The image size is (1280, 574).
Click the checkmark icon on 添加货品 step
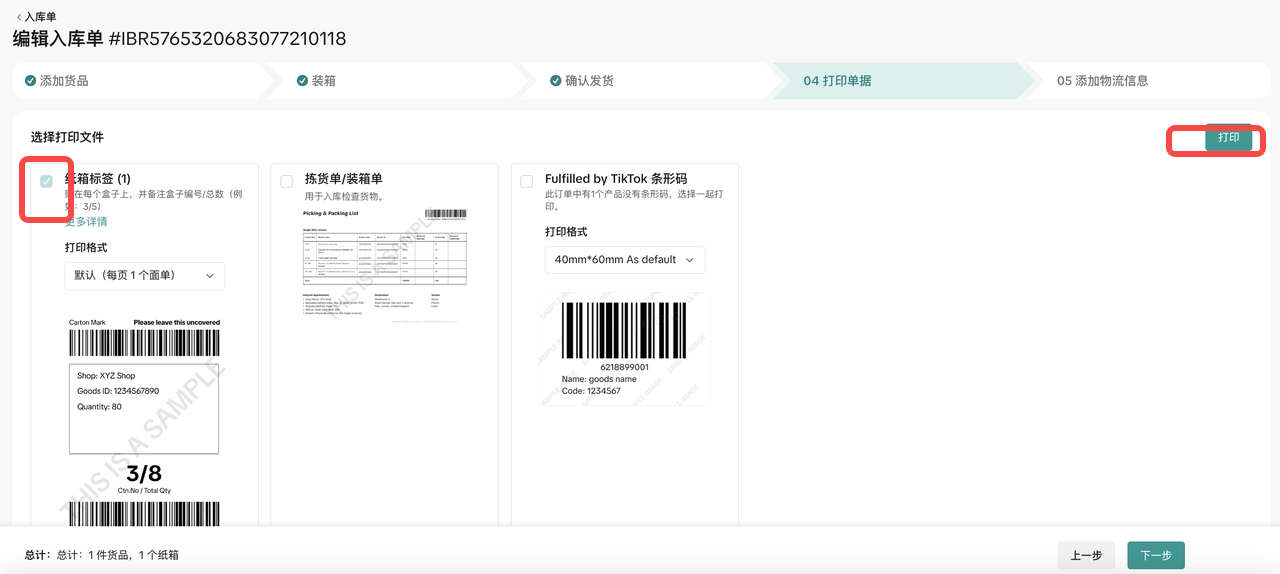[31, 81]
